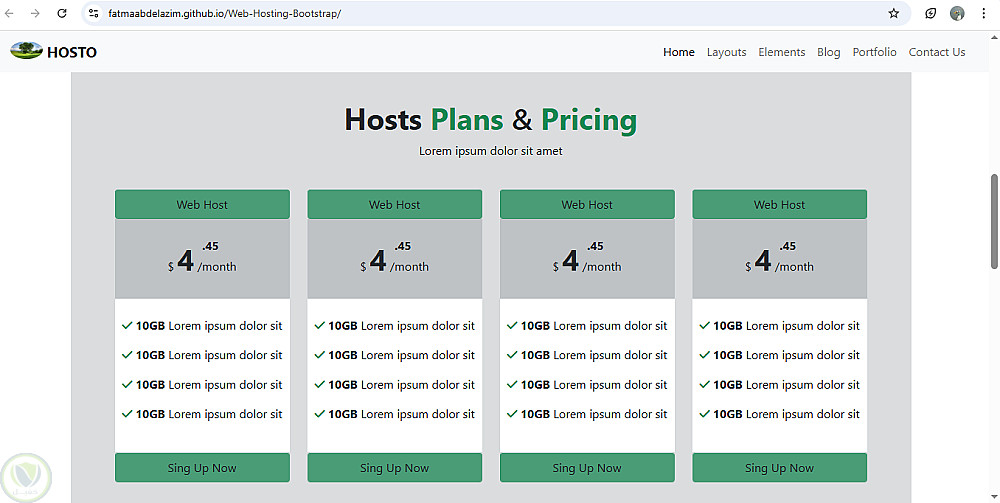1000x503 pixels.
Task: Go to the Home nav item
Action: pyautogui.click(x=679, y=52)
